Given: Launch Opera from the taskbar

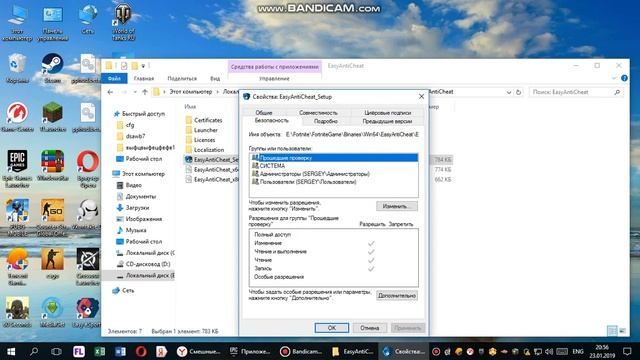Looking at the screenshot, I should [x=141, y=351].
